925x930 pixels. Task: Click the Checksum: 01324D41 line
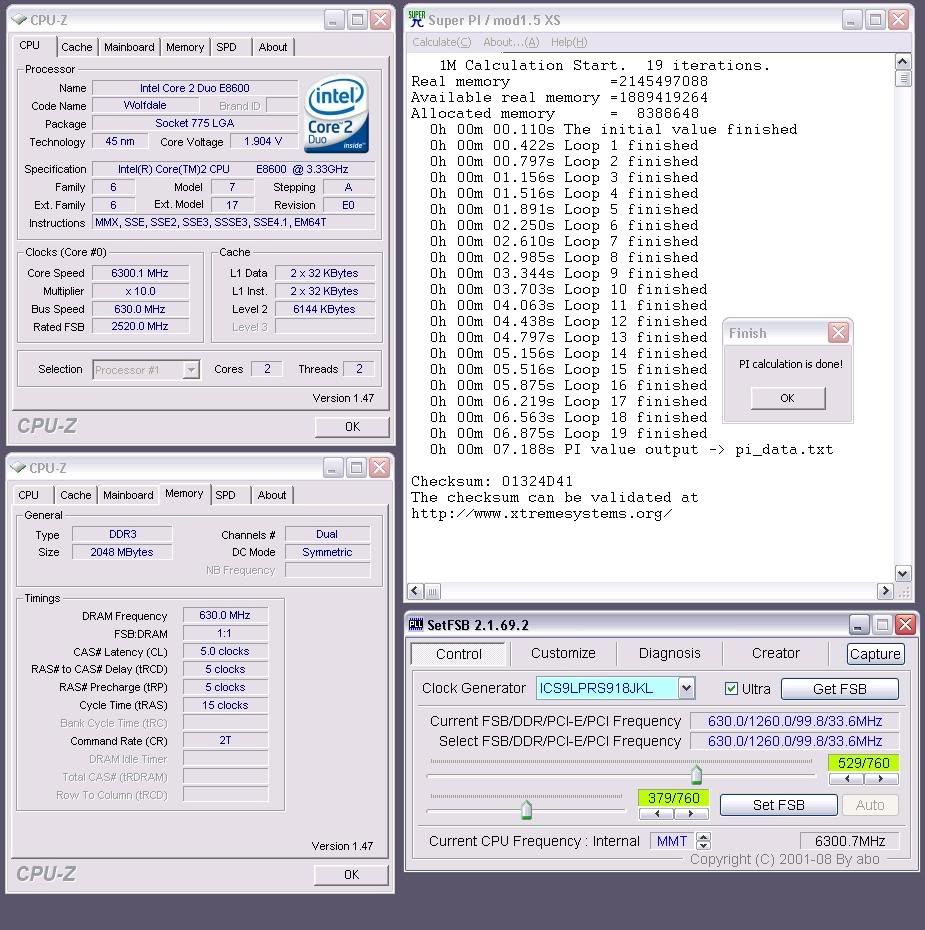point(492,481)
